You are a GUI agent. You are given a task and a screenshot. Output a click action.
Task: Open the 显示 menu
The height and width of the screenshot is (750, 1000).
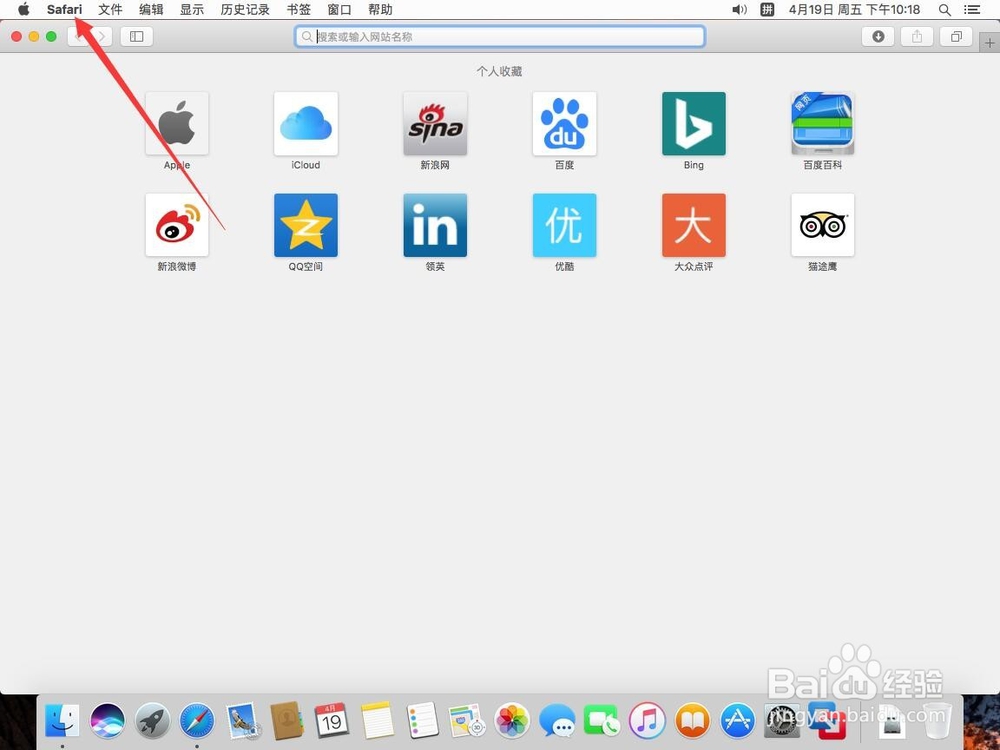[x=192, y=9]
